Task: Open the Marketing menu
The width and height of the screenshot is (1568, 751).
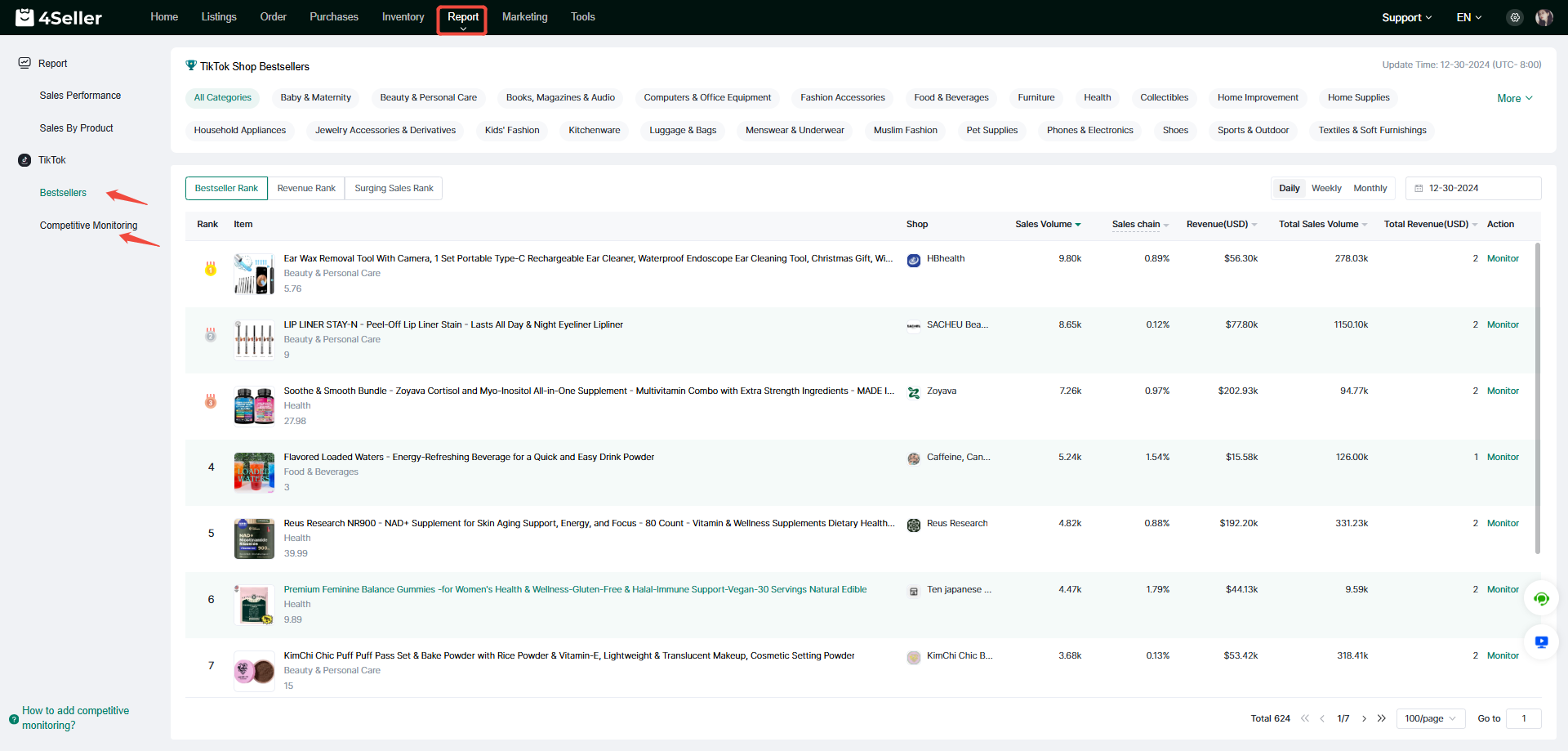Action: coord(524,16)
